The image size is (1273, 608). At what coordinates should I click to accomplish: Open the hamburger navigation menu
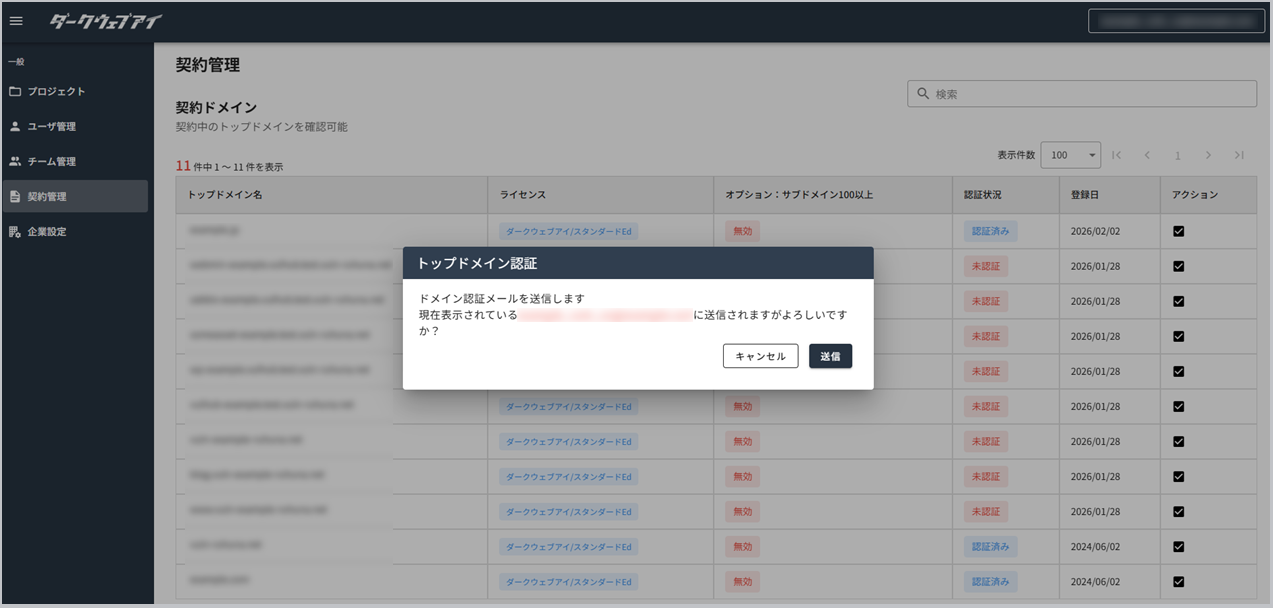[16, 20]
